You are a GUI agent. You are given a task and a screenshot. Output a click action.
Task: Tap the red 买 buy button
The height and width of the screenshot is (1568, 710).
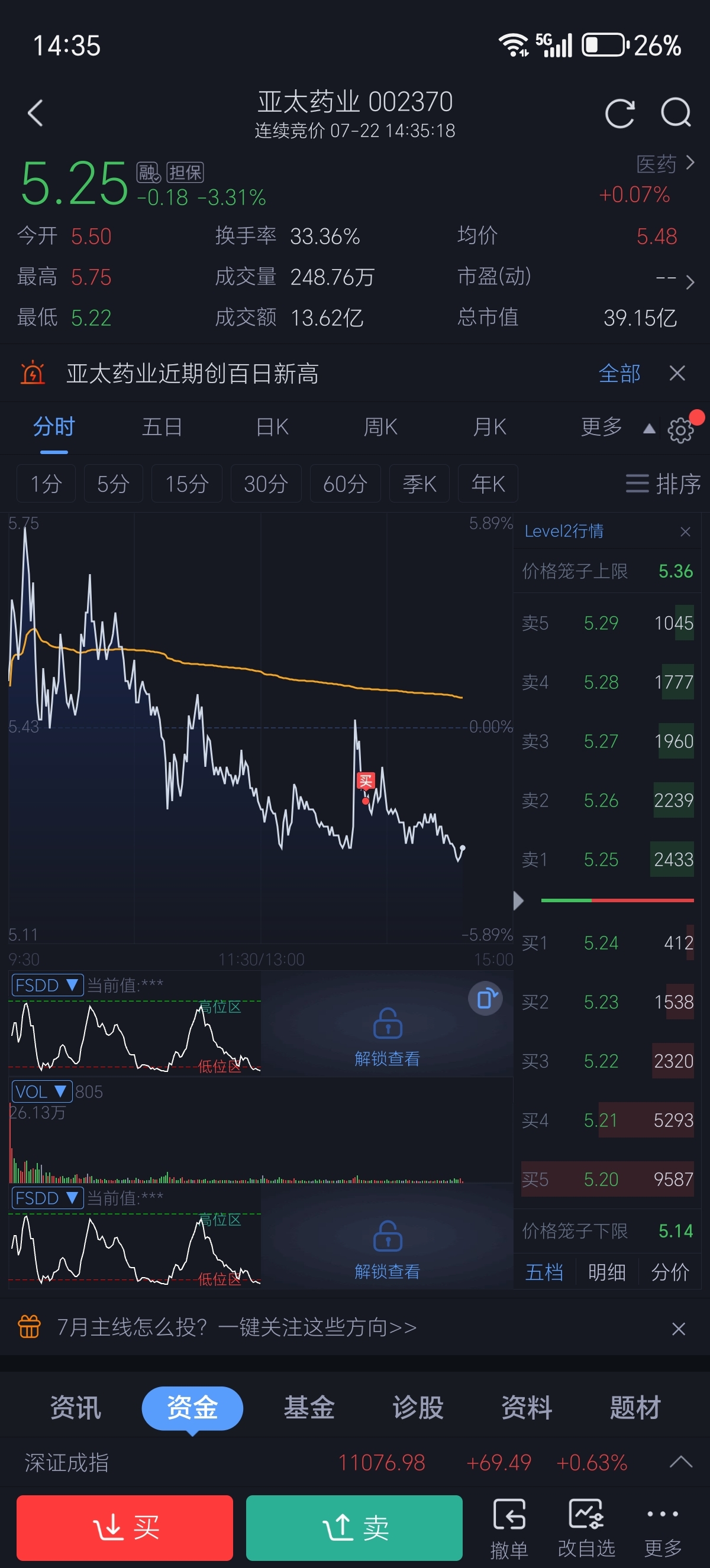click(x=125, y=1528)
